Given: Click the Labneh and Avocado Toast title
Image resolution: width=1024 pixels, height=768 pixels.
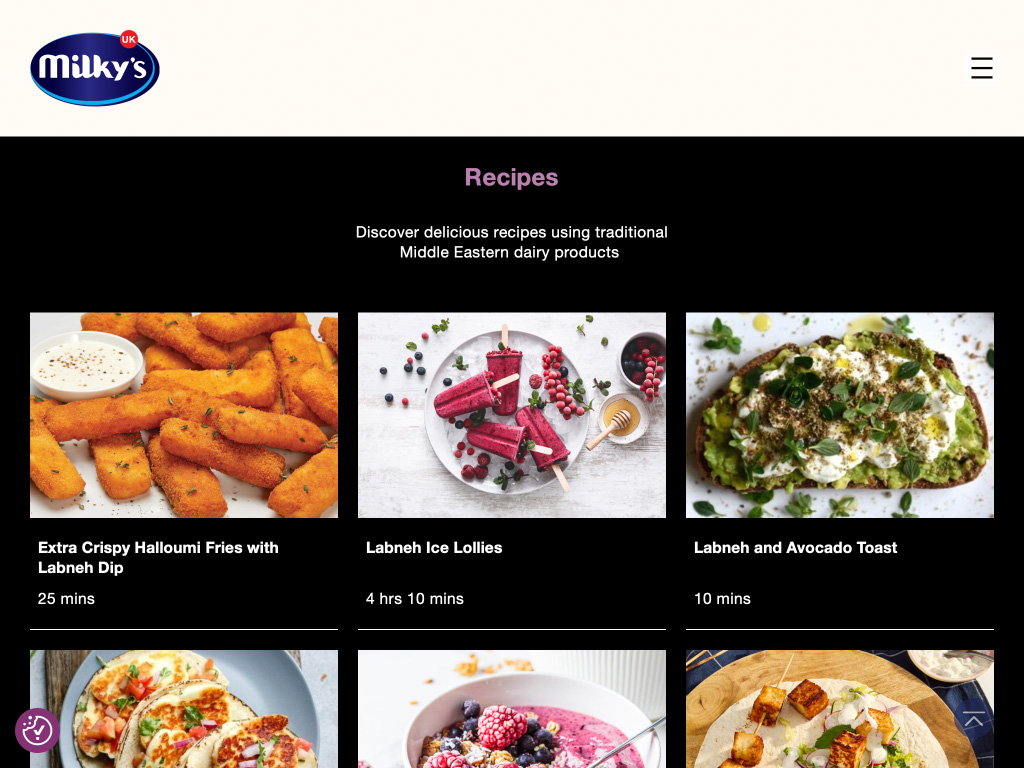Looking at the screenshot, I should (x=795, y=547).
